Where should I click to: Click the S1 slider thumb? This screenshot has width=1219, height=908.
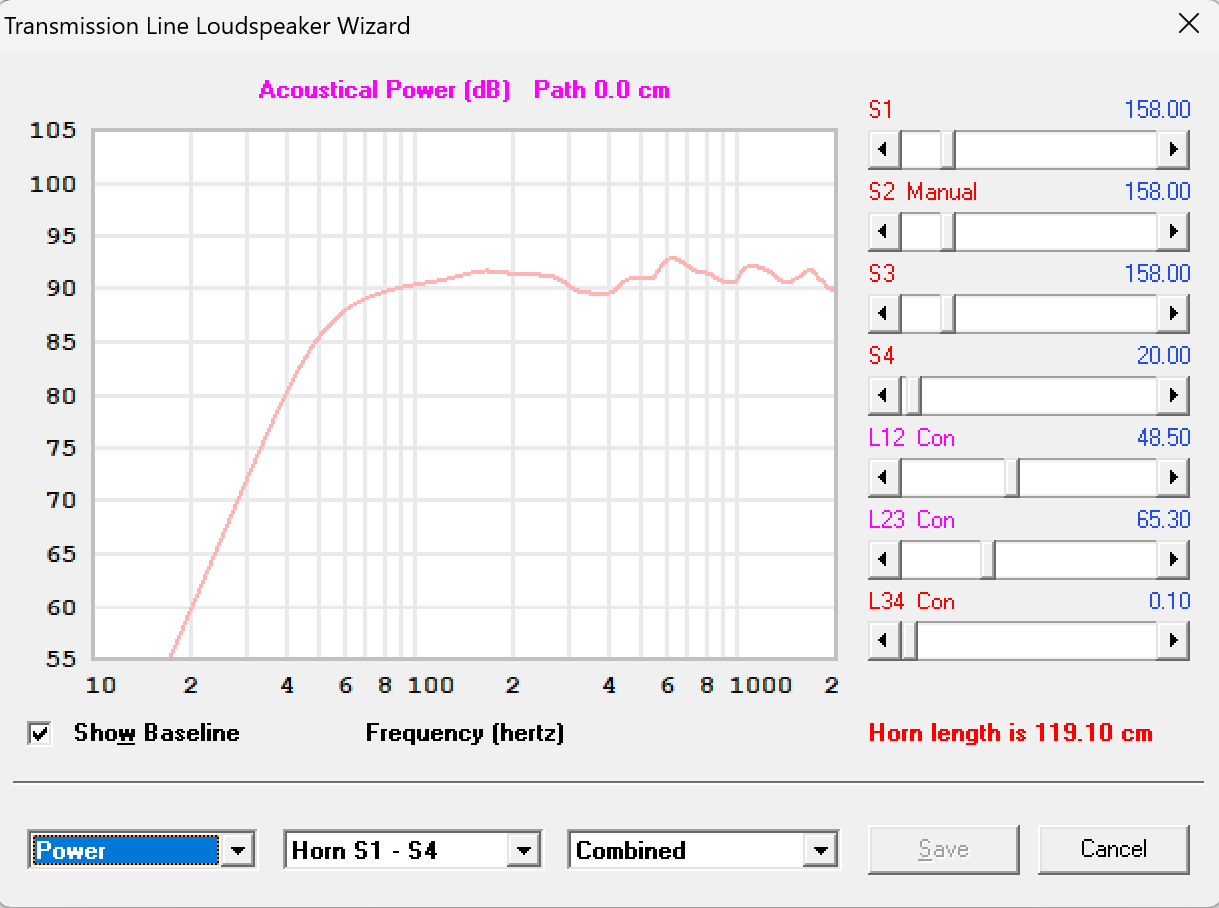click(x=948, y=151)
